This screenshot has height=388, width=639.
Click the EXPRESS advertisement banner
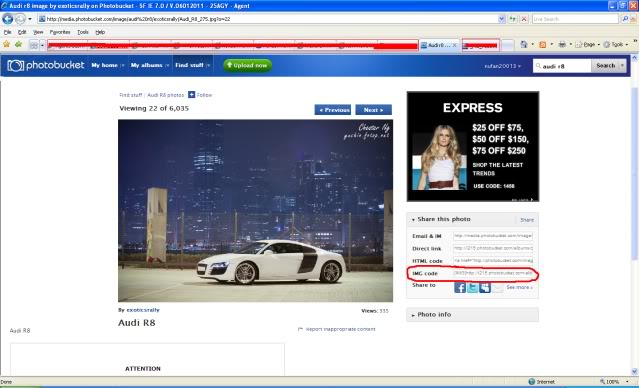473,146
